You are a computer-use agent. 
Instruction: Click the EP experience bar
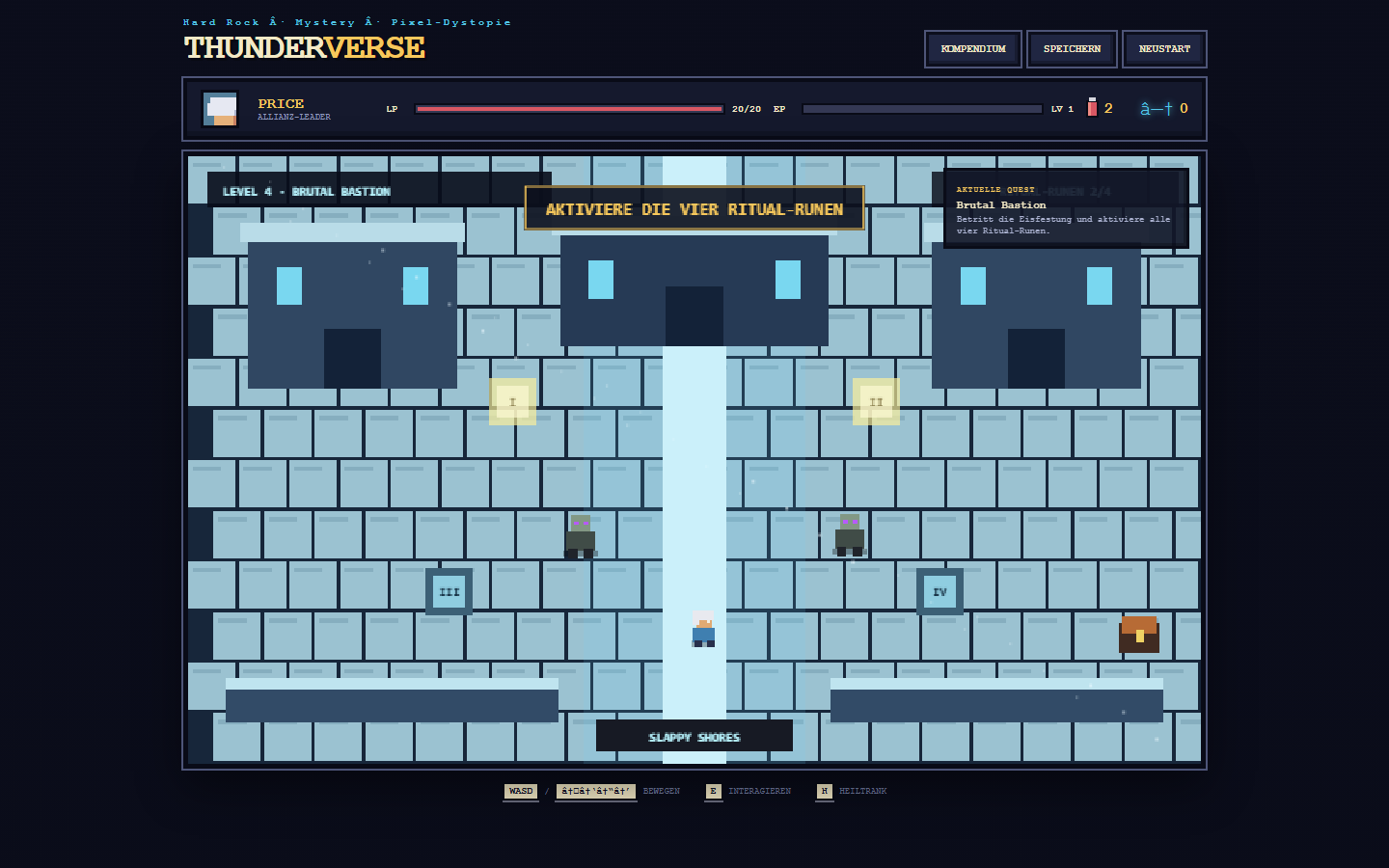922,109
